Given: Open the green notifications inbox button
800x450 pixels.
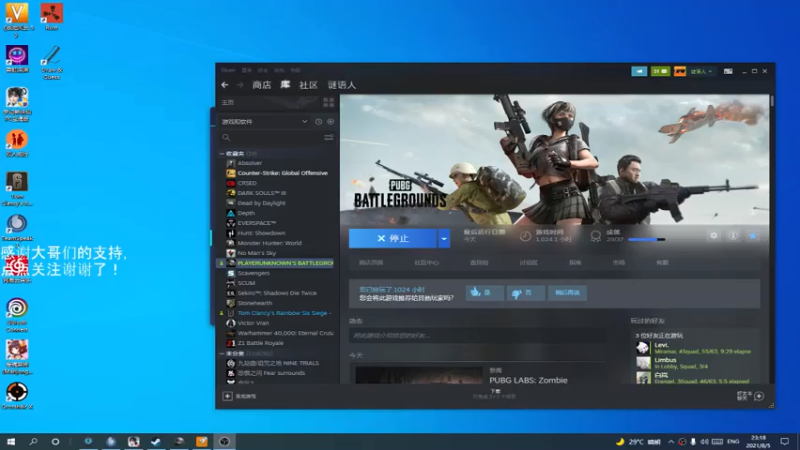Looking at the screenshot, I should tap(660, 71).
